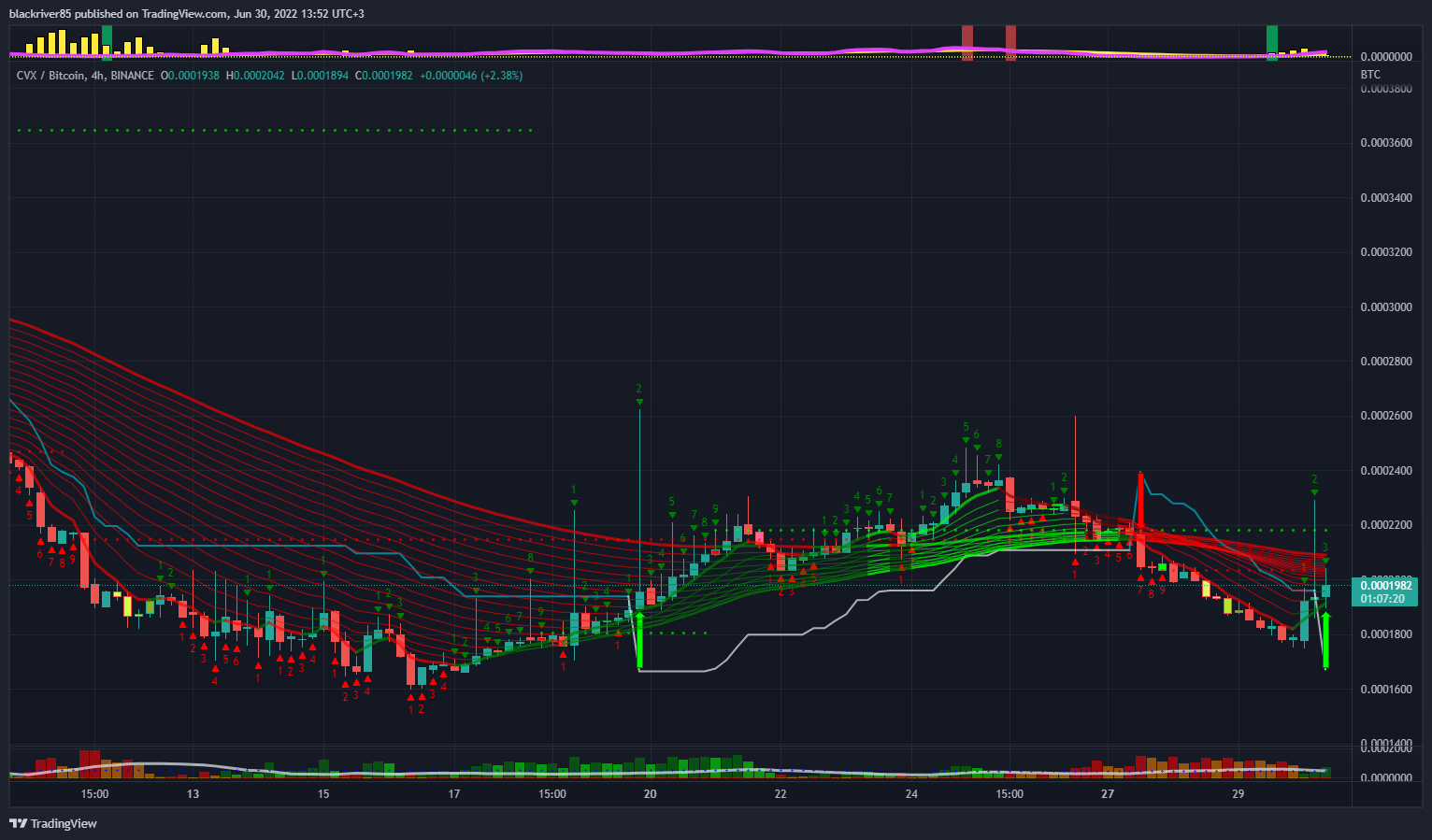Click the TradingView logo at bottom left
The height and width of the screenshot is (840, 1432).
click(53, 823)
